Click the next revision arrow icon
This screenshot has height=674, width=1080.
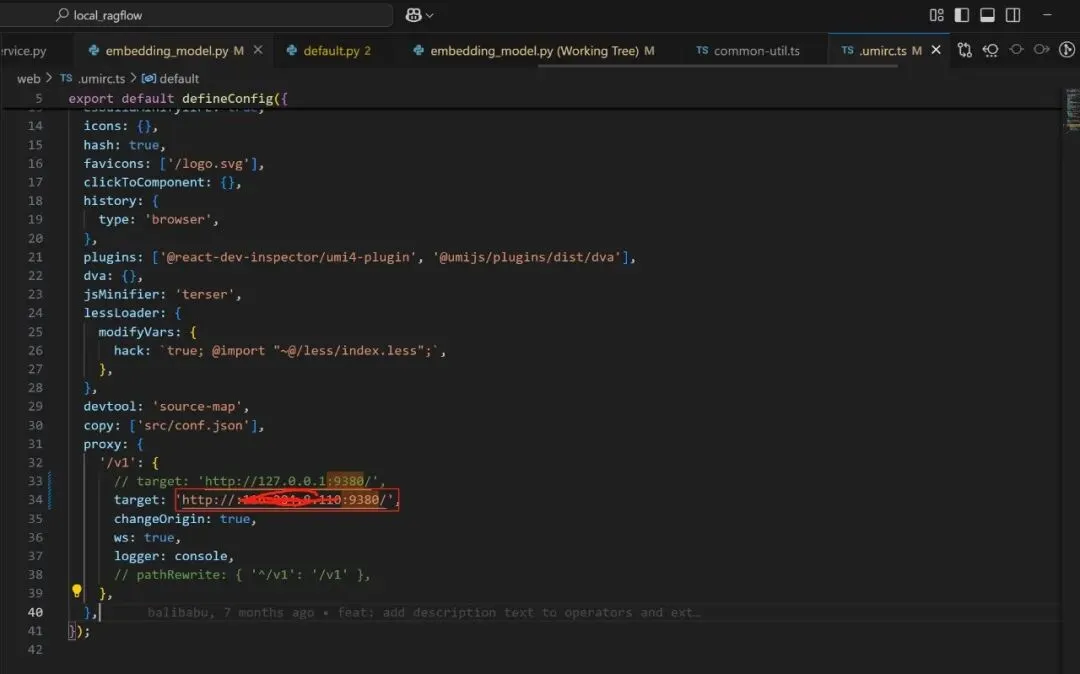pyautogui.click(x=1041, y=50)
